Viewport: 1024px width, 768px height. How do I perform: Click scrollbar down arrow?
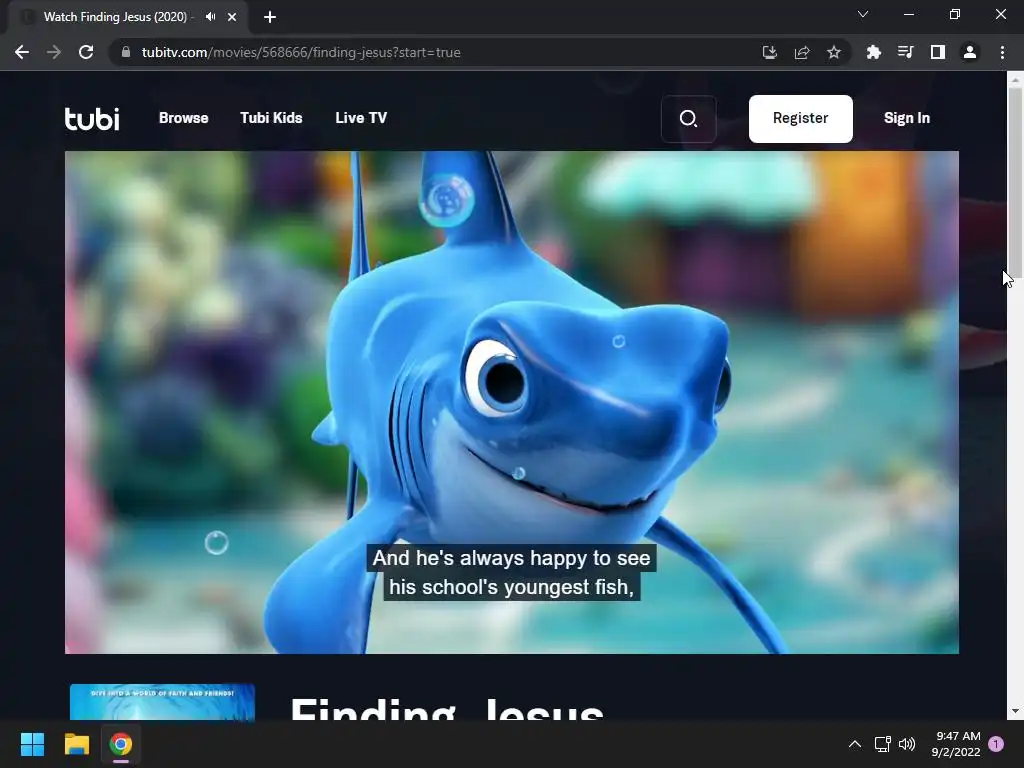pyautogui.click(x=1015, y=711)
